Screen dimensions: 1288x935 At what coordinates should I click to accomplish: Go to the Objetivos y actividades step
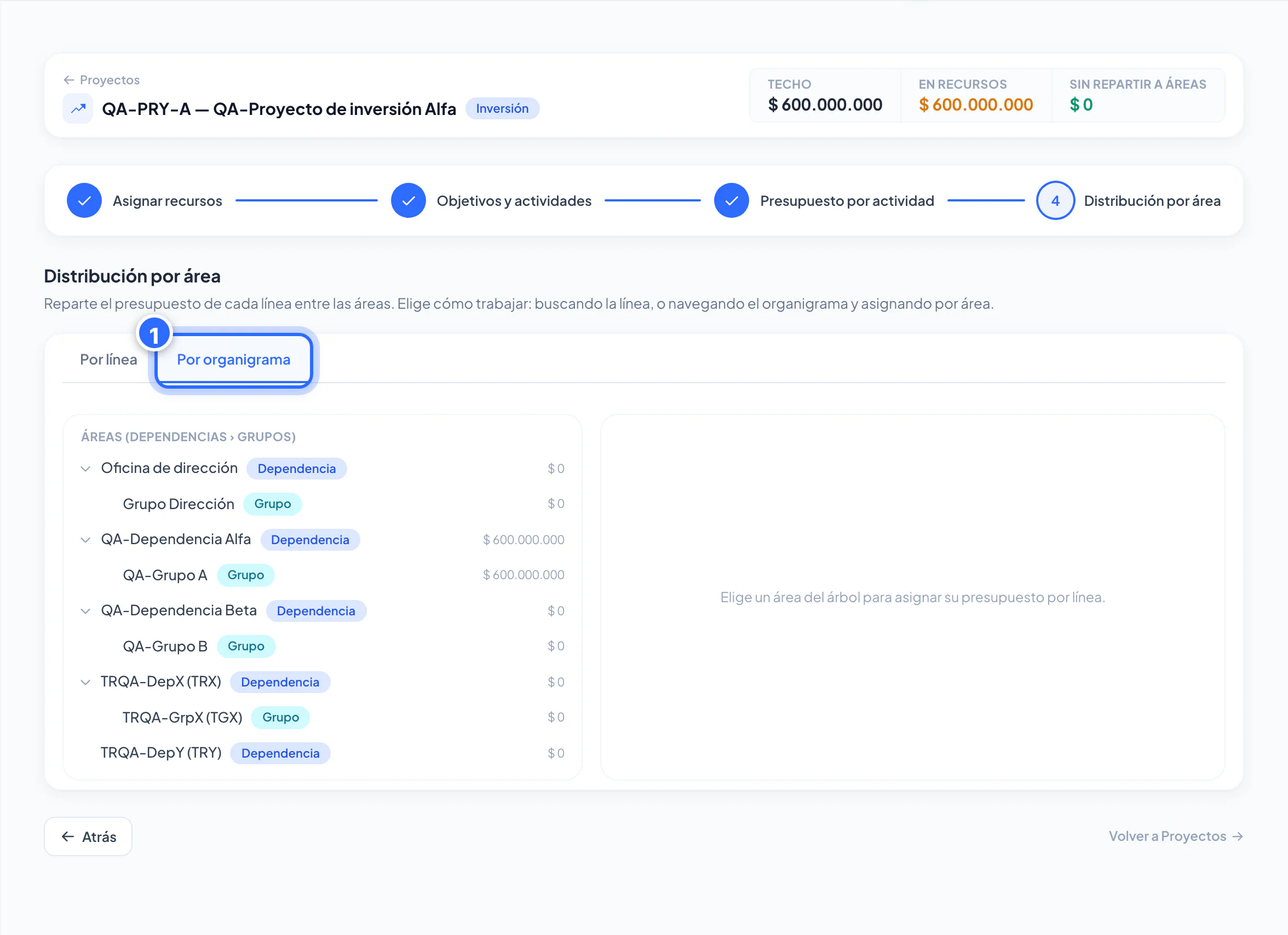pyautogui.click(x=513, y=201)
